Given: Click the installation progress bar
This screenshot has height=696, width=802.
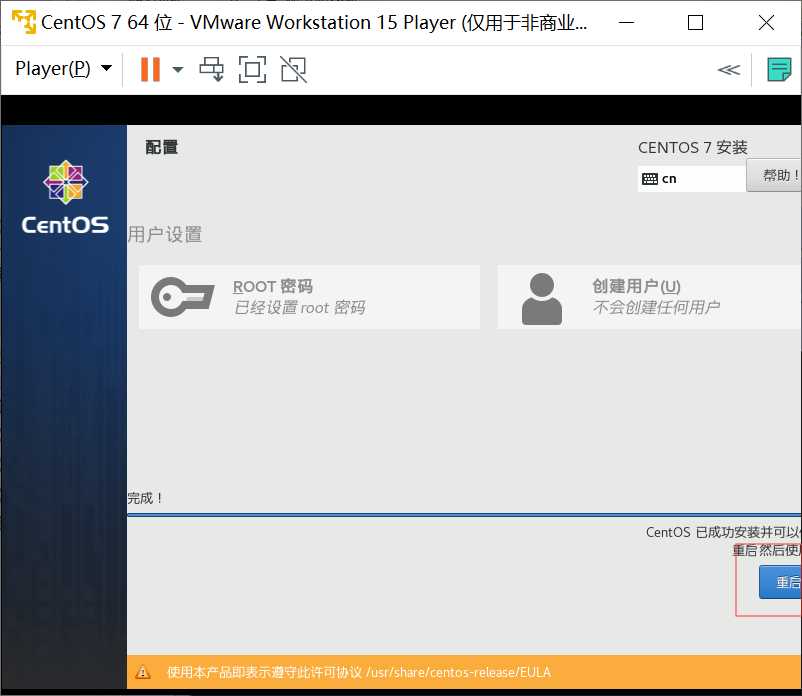Looking at the screenshot, I should pos(464,515).
